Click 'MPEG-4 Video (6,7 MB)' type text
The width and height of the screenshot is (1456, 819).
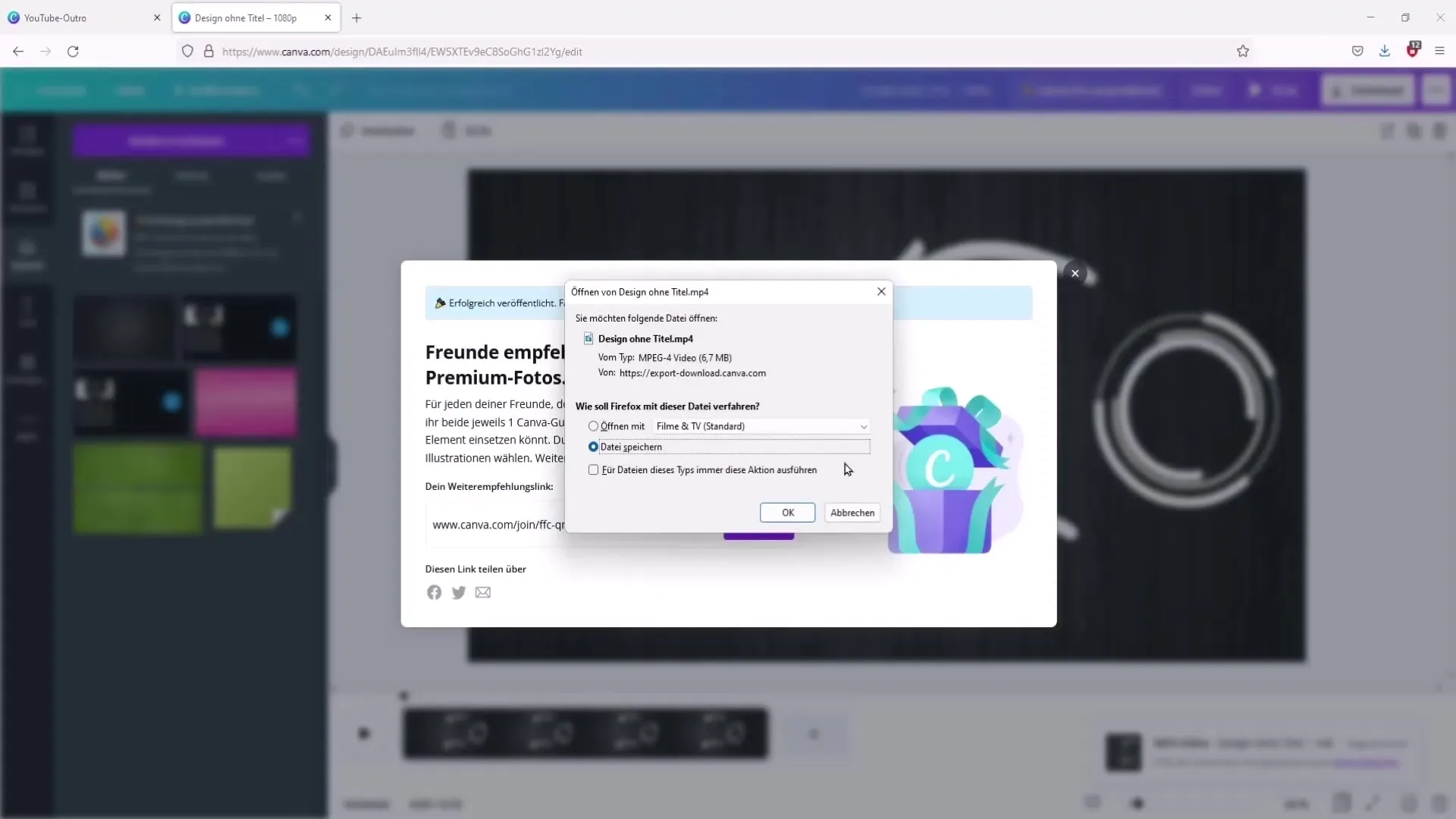tap(685, 358)
